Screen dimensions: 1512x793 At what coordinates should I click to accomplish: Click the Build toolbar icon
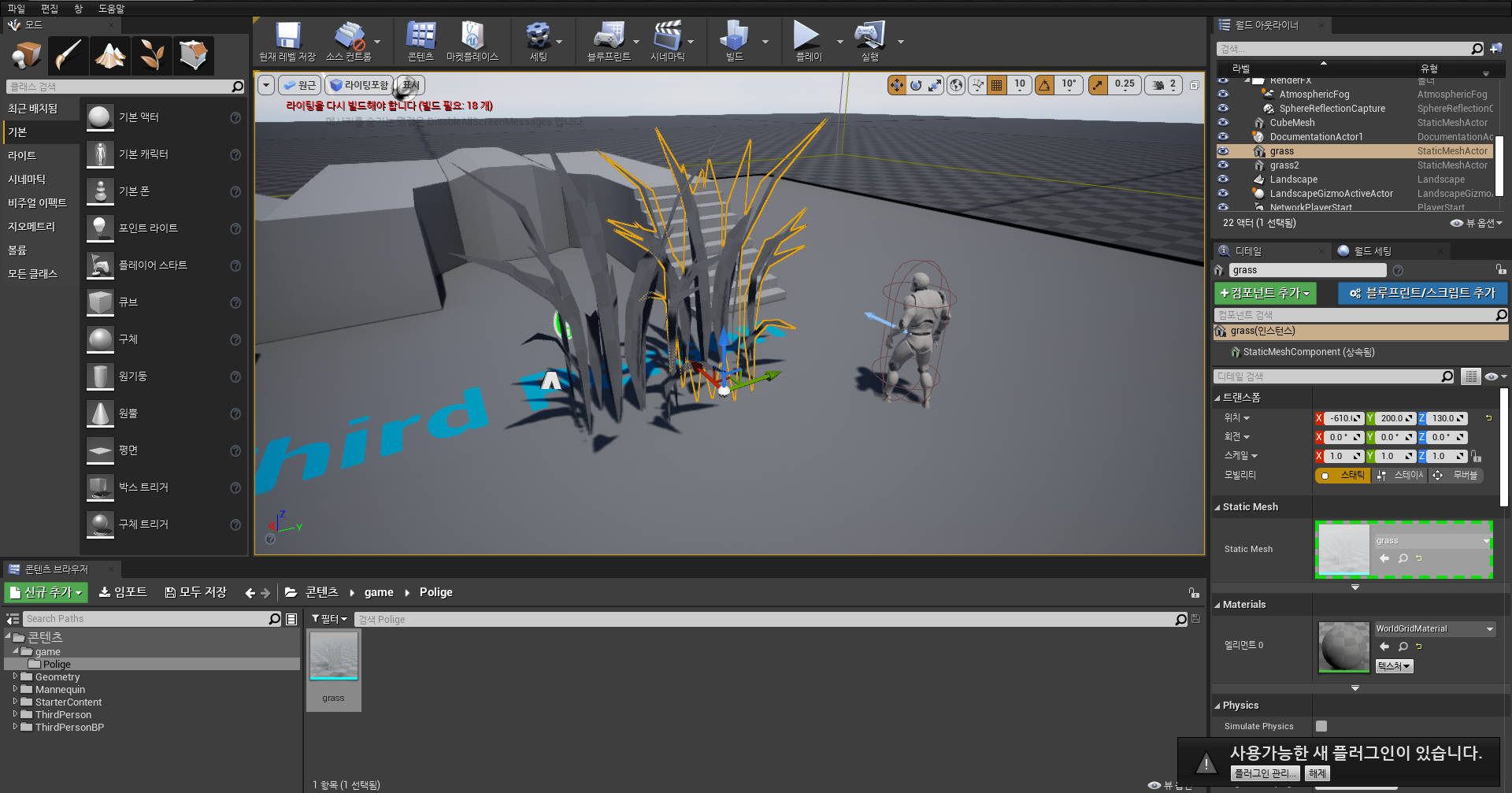734,42
